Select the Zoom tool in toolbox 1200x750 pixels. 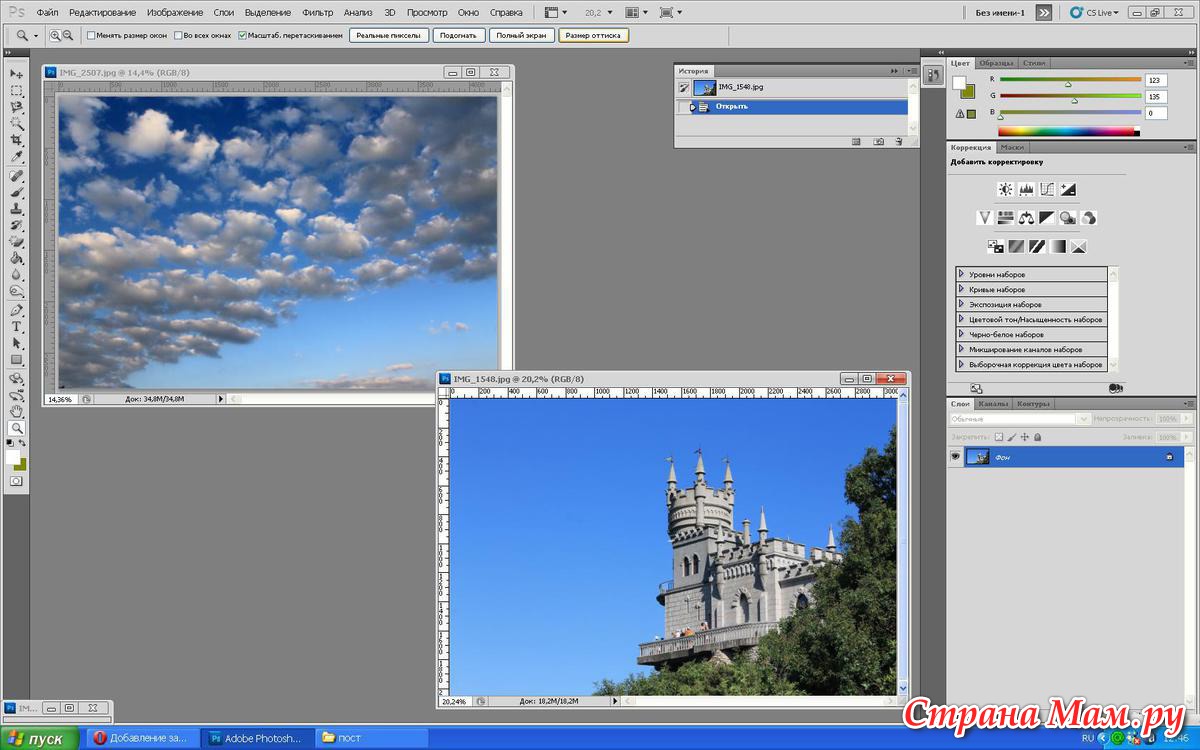pos(16,428)
